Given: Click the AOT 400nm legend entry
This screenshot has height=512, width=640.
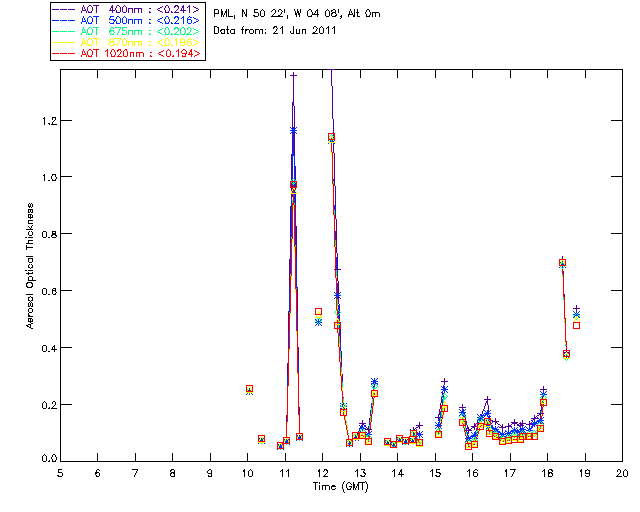Looking at the screenshot, I should pos(127,9).
